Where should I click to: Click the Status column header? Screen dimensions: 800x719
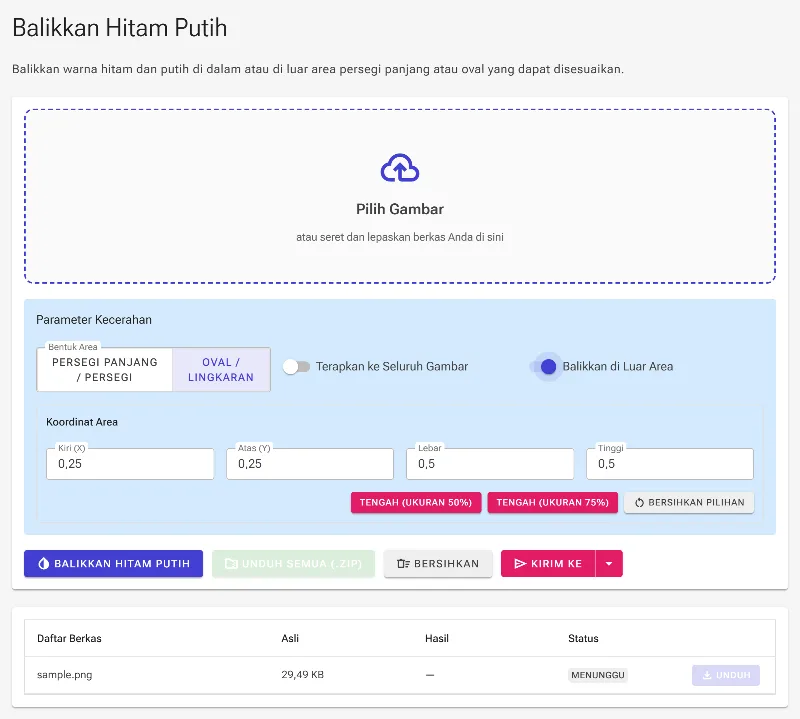(583, 638)
